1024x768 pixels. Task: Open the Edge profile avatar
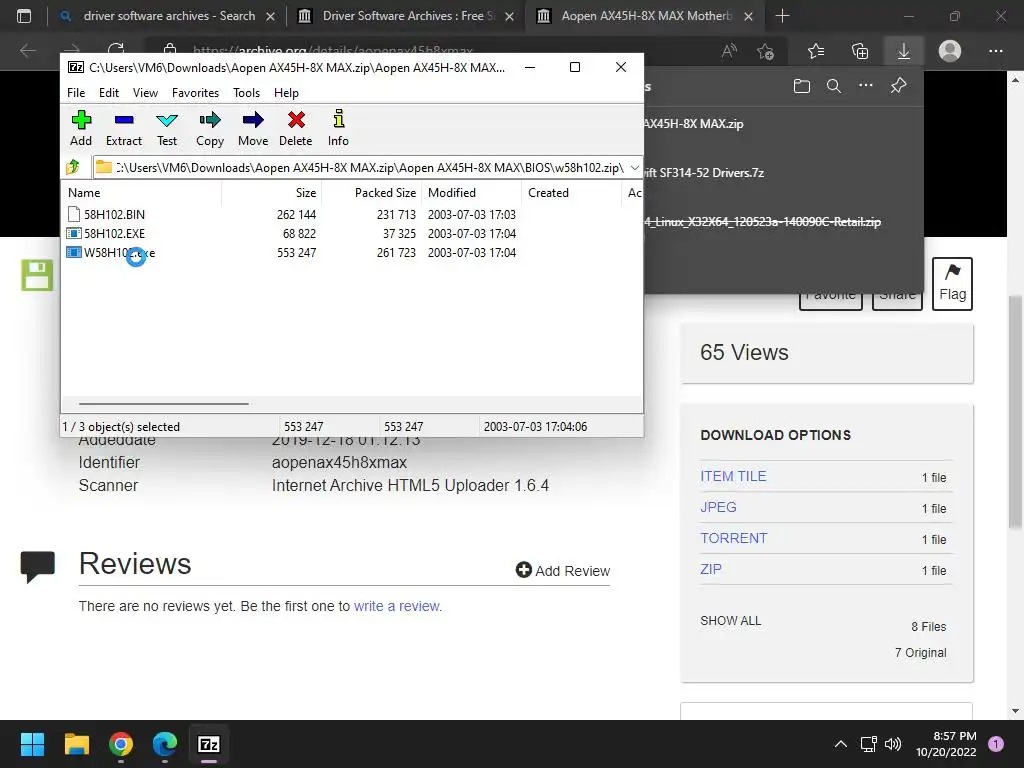[x=950, y=51]
